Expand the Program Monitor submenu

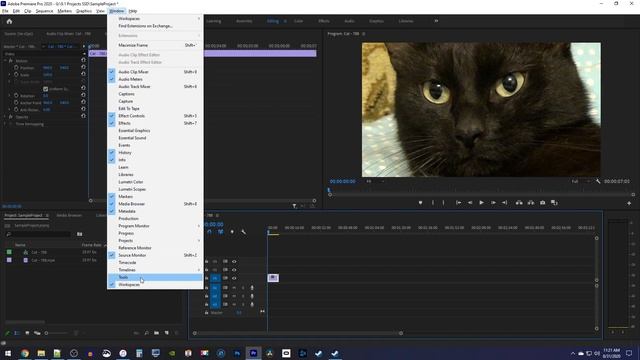click(x=155, y=226)
